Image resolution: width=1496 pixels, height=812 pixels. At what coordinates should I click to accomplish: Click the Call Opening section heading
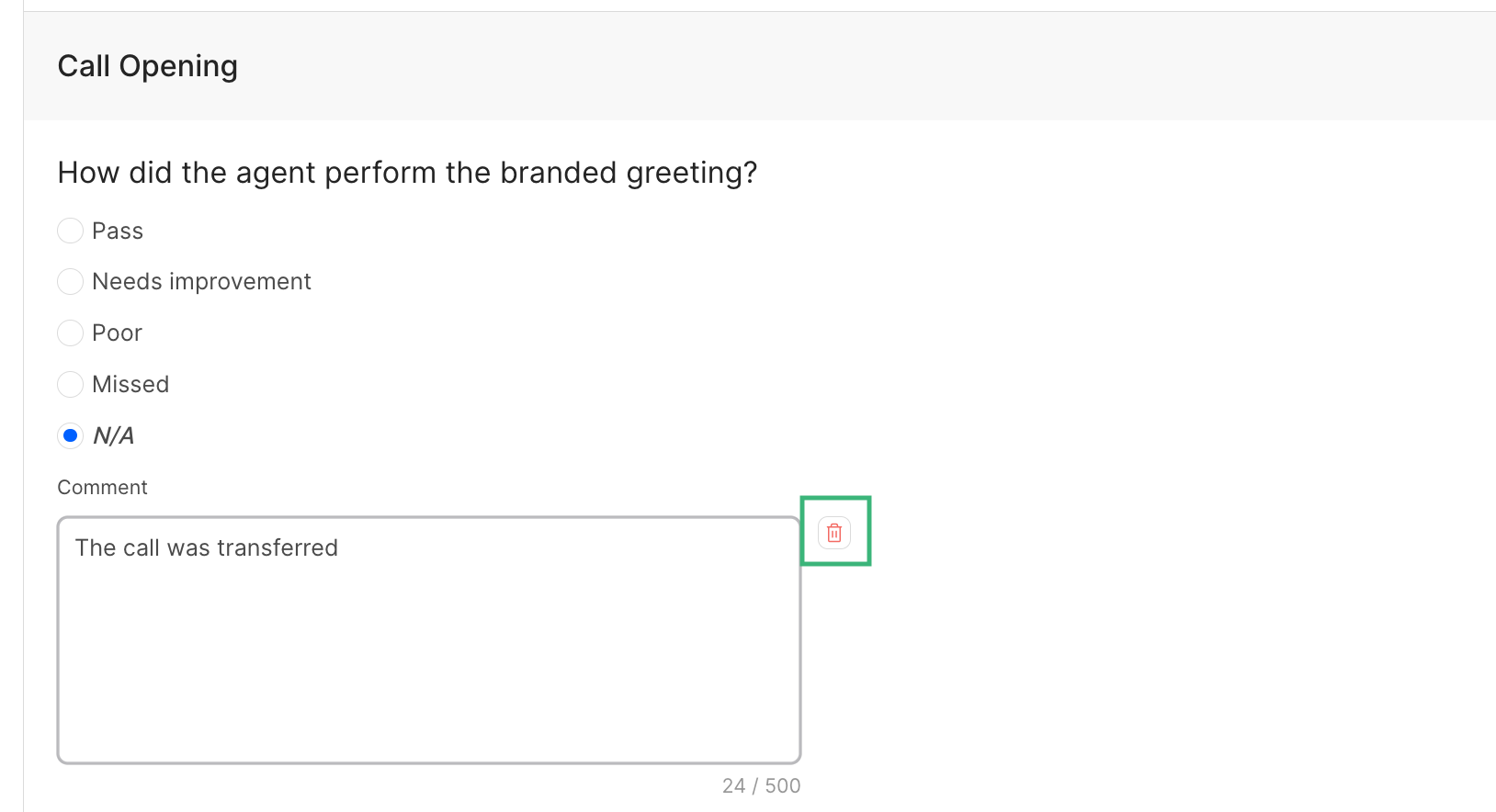(x=147, y=66)
